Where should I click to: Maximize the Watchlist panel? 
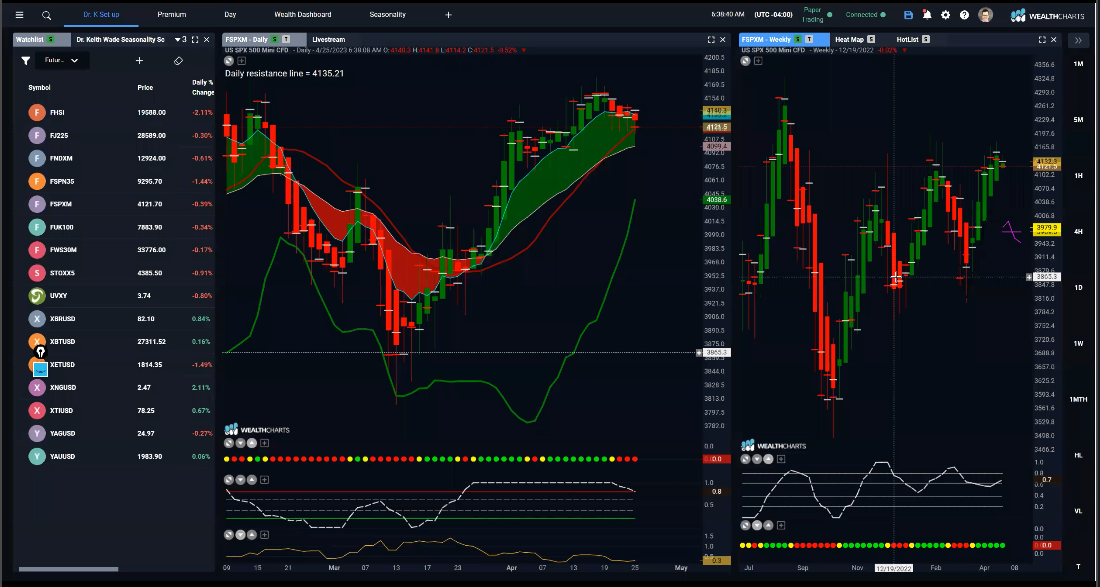195,40
